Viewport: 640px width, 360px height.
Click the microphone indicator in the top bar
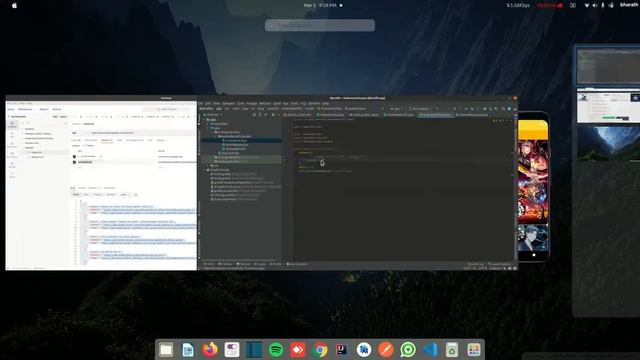603,5
